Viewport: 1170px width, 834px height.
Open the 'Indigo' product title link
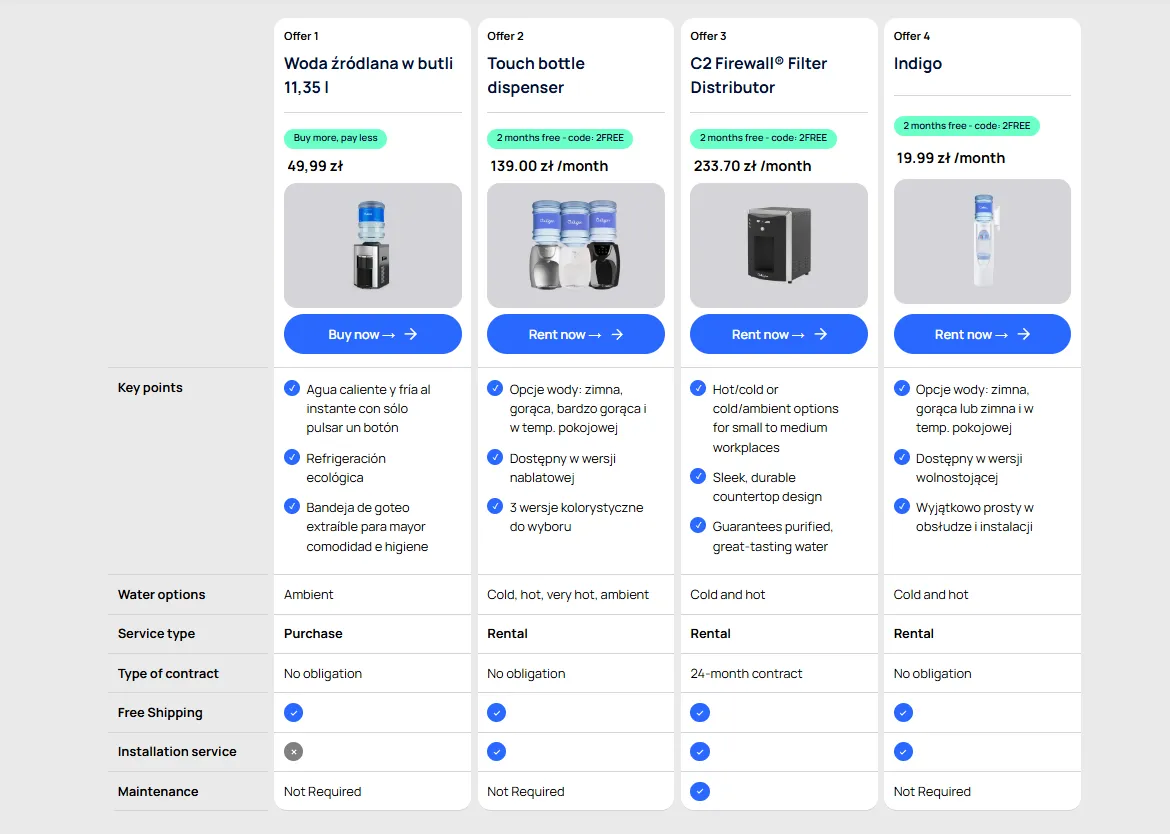pos(918,63)
